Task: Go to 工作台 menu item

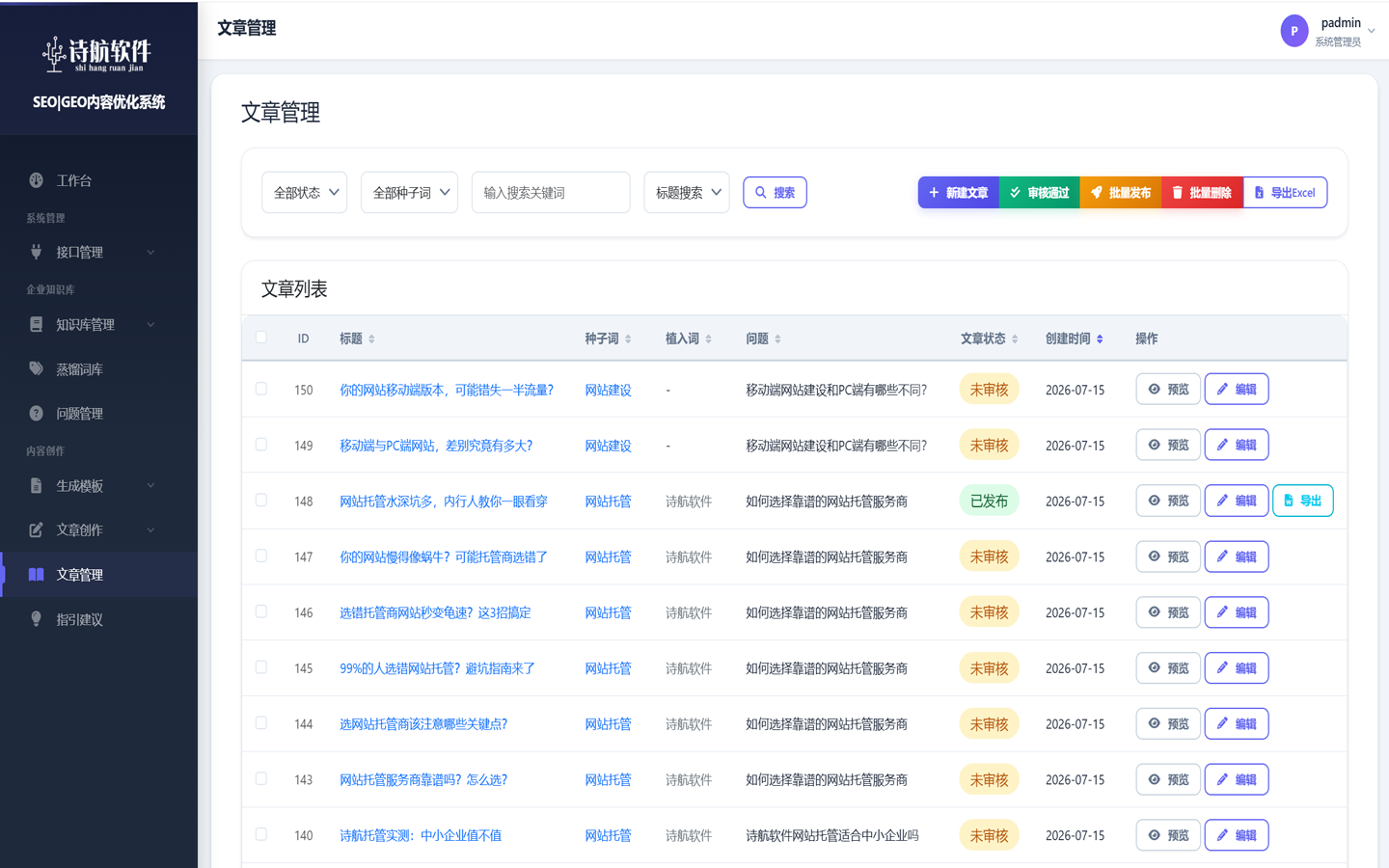Action: tap(98, 180)
